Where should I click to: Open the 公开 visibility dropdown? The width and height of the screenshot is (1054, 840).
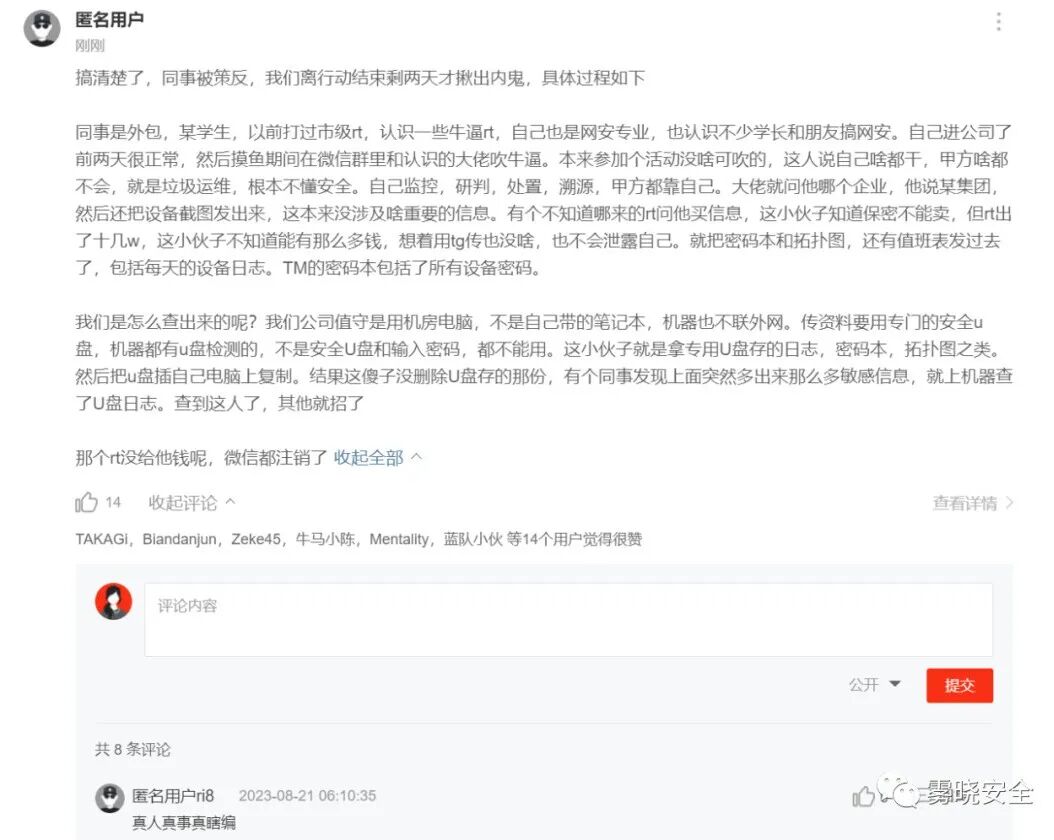pyautogui.click(x=874, y=685)
